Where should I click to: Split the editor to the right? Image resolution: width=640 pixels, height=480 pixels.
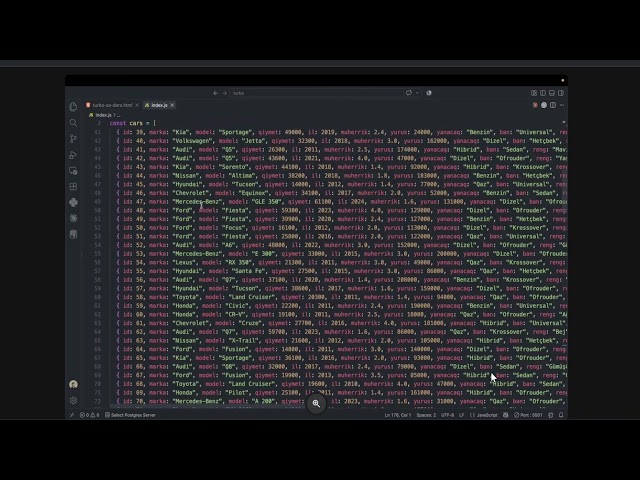point(553,105)
